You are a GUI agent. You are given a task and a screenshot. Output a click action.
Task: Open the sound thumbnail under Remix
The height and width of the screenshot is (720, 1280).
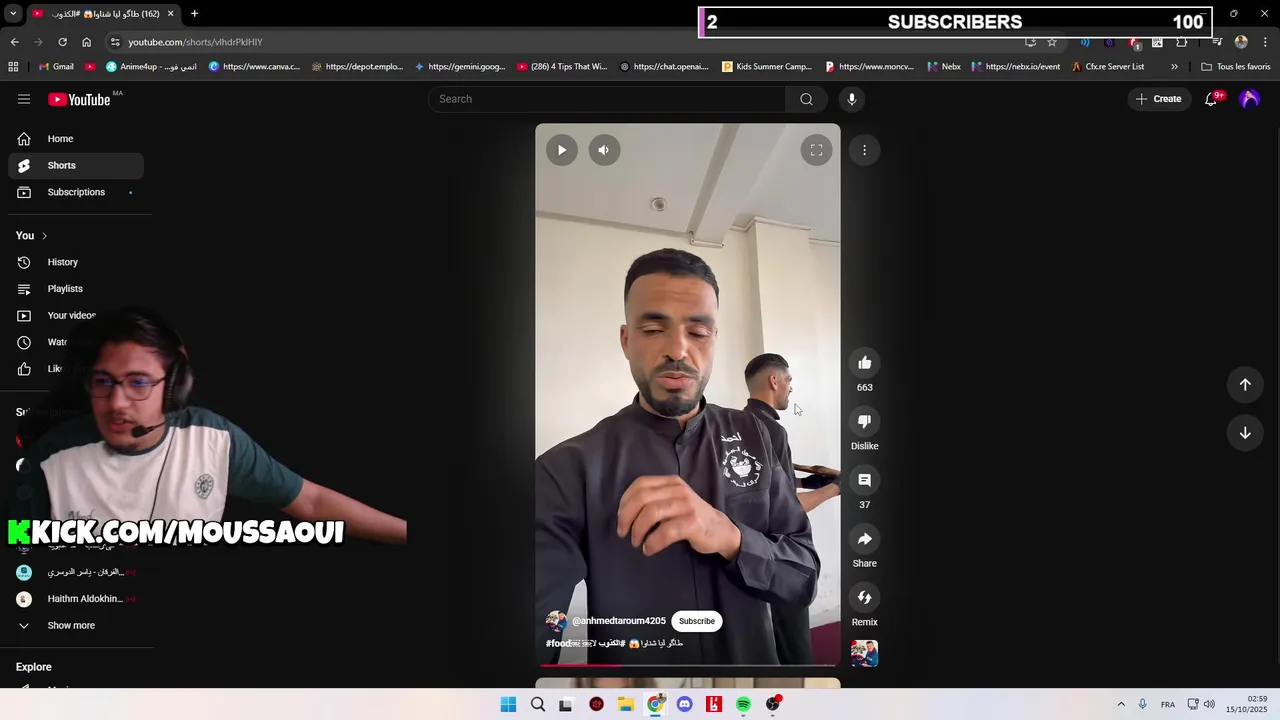coord(865,653)
